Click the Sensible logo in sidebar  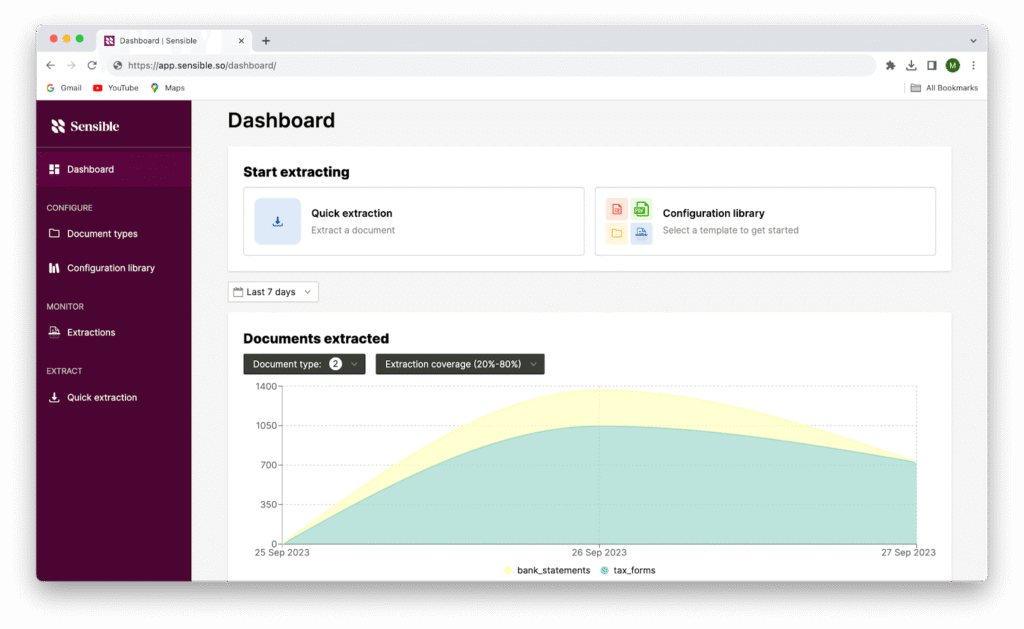pyautogui.click(x=85, y=126)
